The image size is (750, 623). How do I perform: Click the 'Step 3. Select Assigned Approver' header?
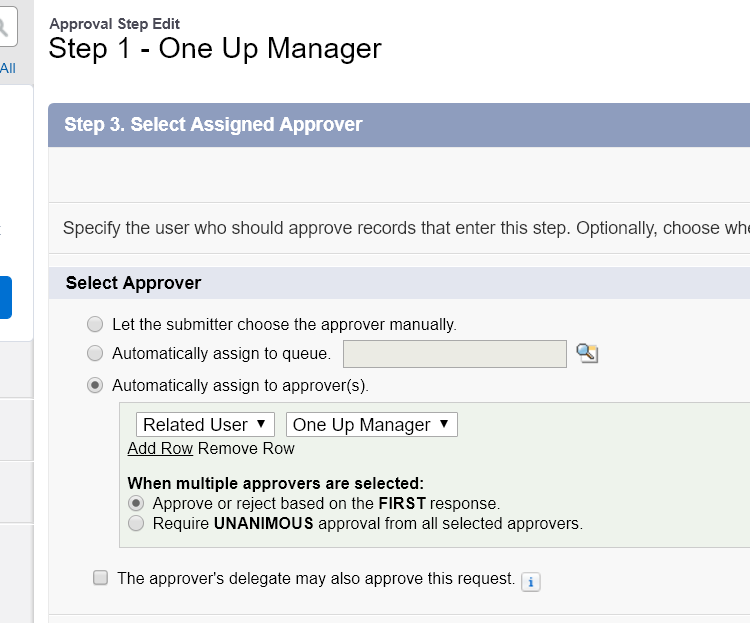[x=213, y=125]
